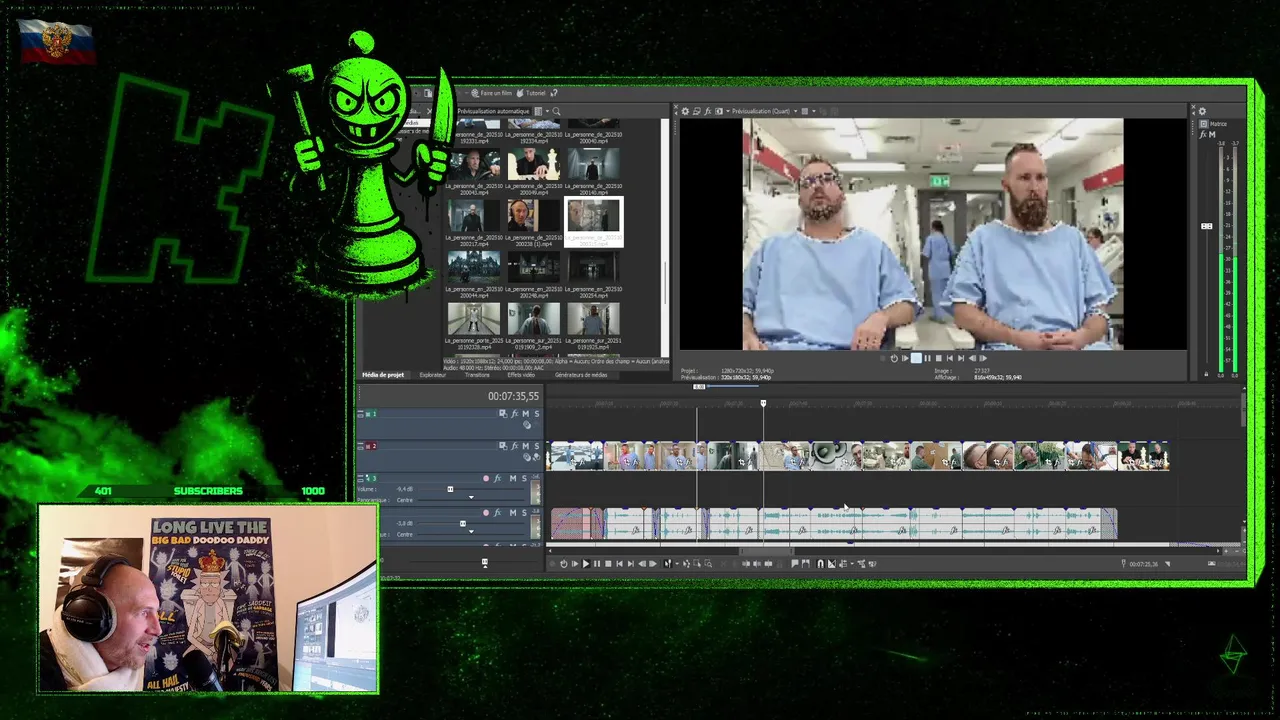Expand edit tool dropdown arrow in timeline toolbar
Screen dimensions: 1280x720
677,563
